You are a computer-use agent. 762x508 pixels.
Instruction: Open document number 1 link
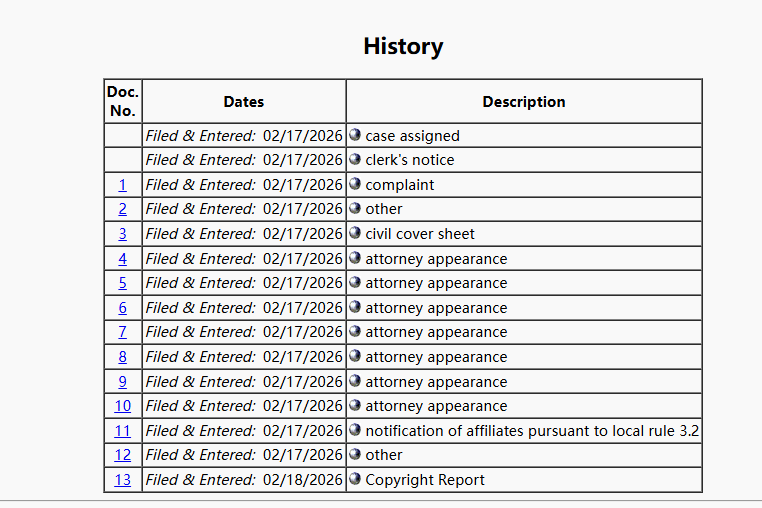coord(123,185)
